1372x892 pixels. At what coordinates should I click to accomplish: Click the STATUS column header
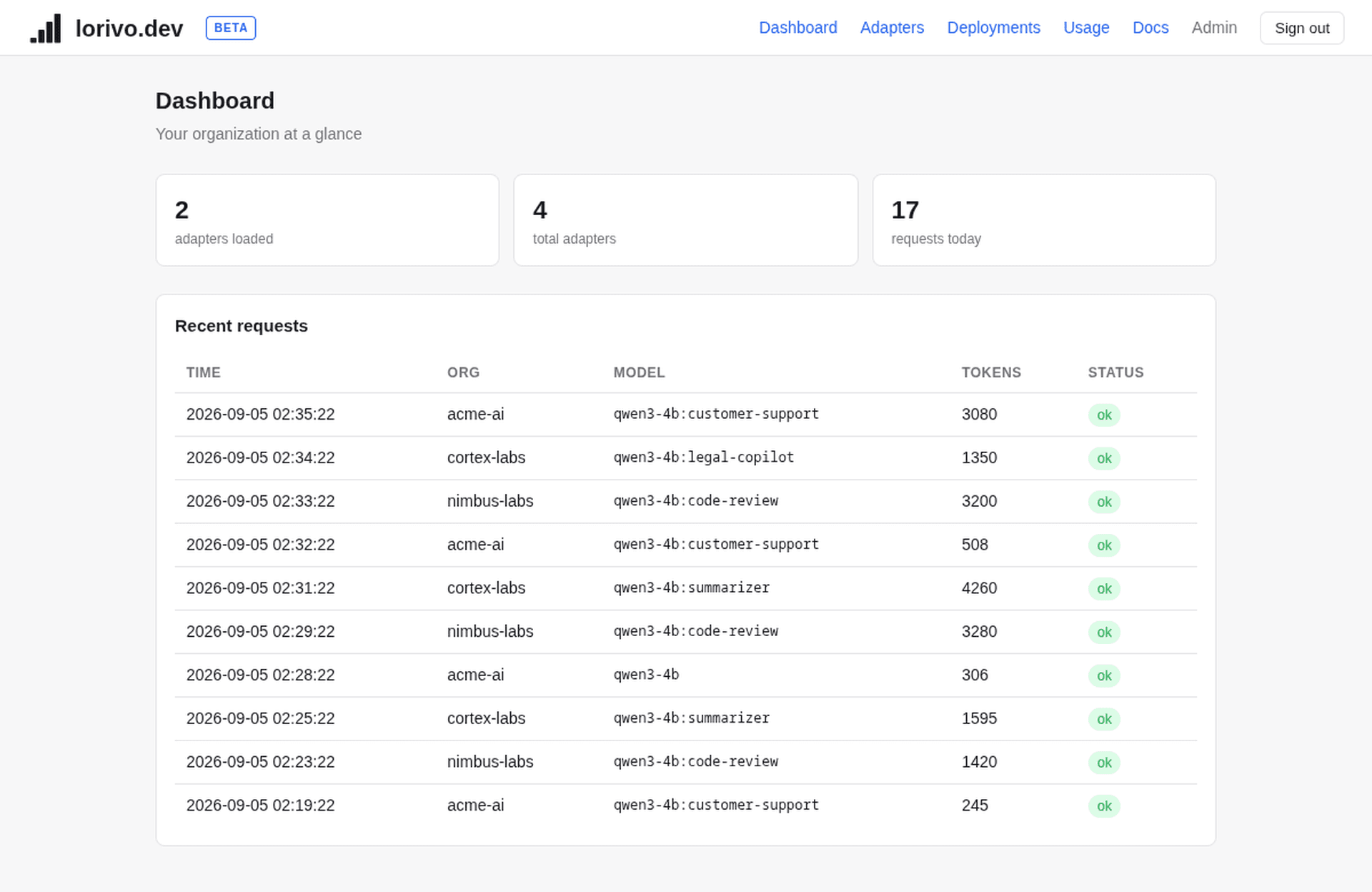coord(1115,372)
